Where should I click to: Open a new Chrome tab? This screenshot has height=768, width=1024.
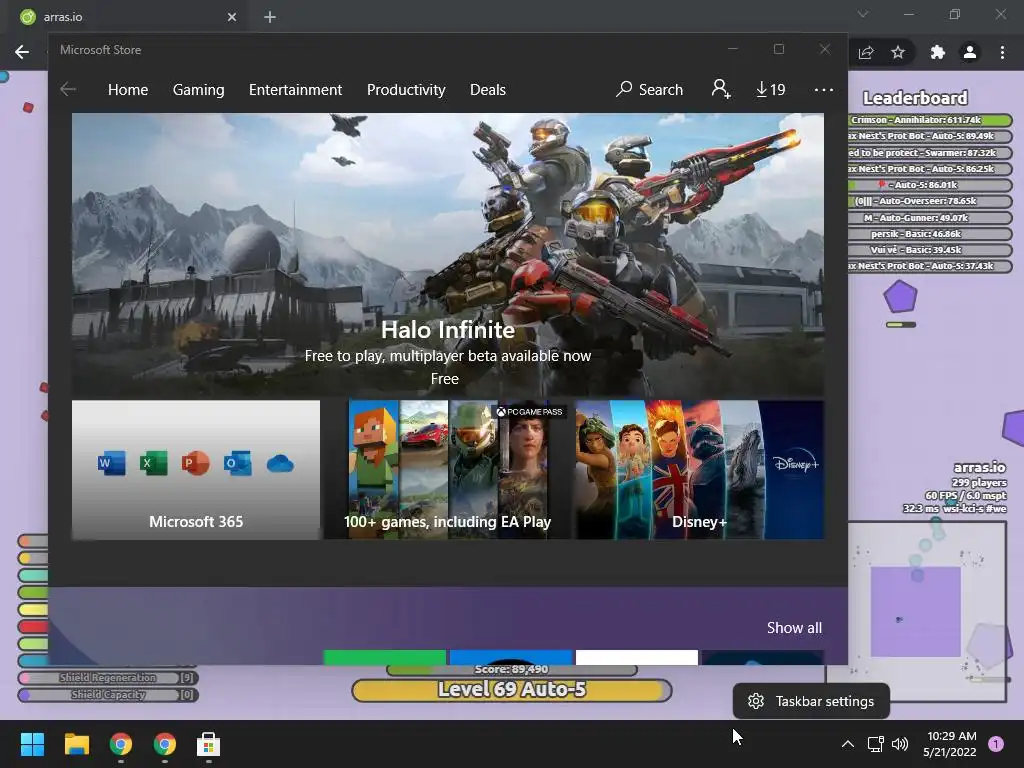pos(270,17)
